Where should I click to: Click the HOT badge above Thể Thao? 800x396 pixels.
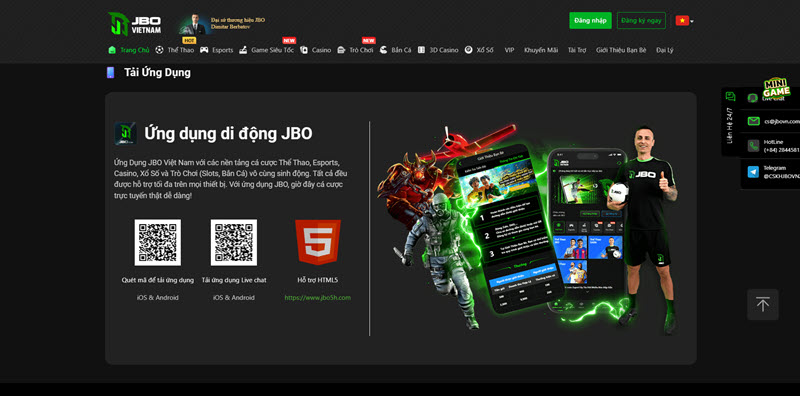pos(189,40)
